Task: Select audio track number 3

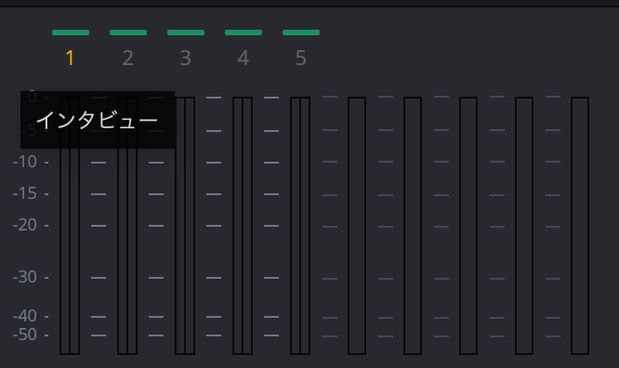Action: point(186,58)
